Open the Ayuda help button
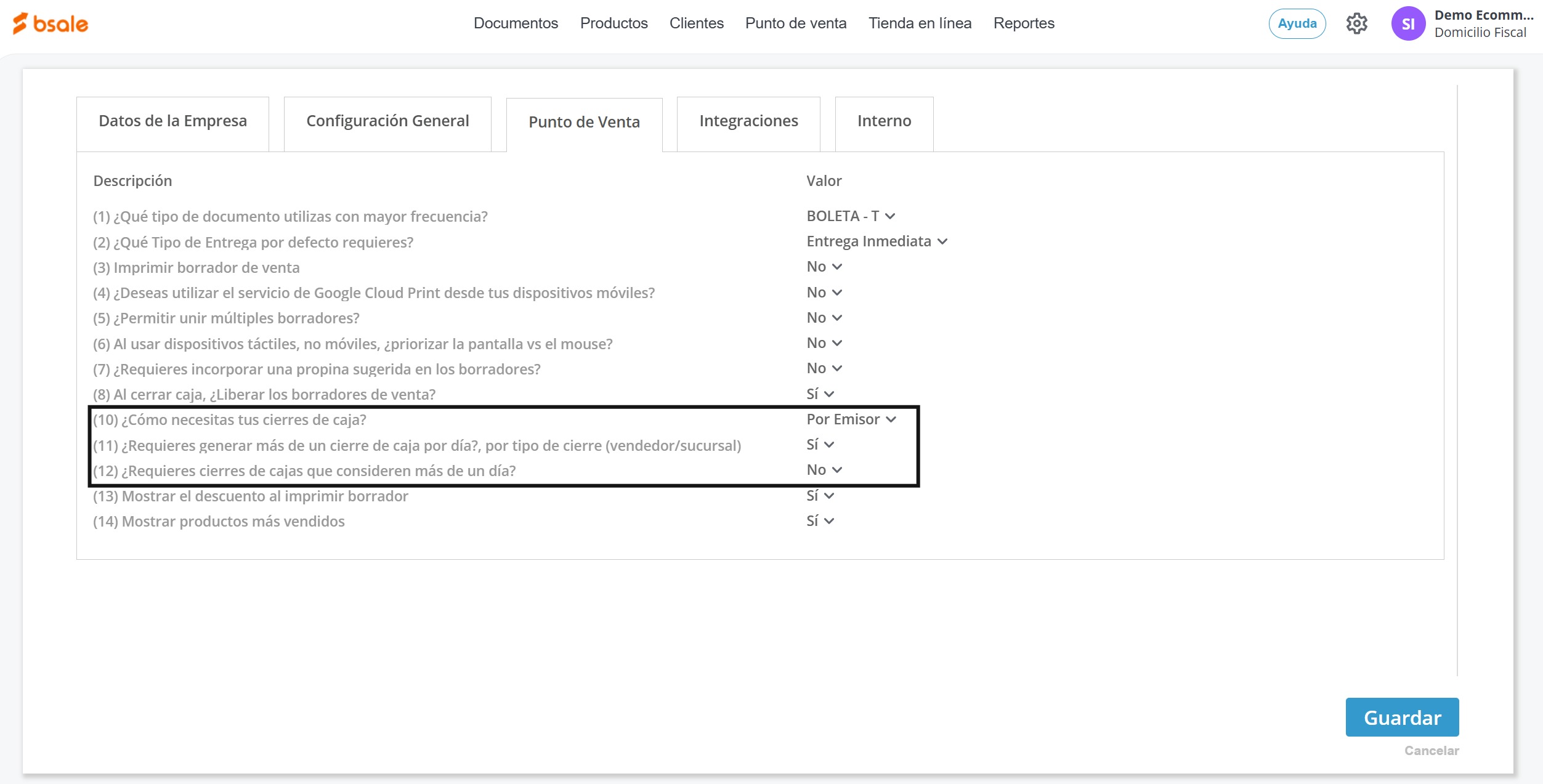Image resolution: width=1543 pixels, height=784 pixels. [1297, 24]
